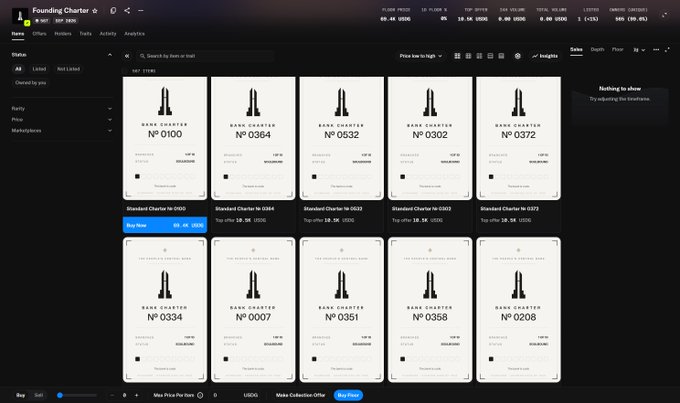Viewport: 680px width, 403px height.
Task: Switch chart panel to Sales tab
Action: (576, 49)
